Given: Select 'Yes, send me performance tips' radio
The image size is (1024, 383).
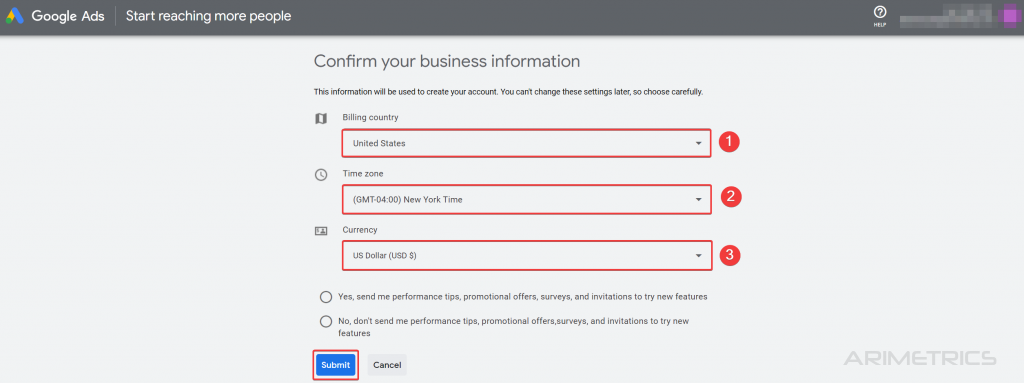Looking at the screenshot, I should click(x=326, y=297).
